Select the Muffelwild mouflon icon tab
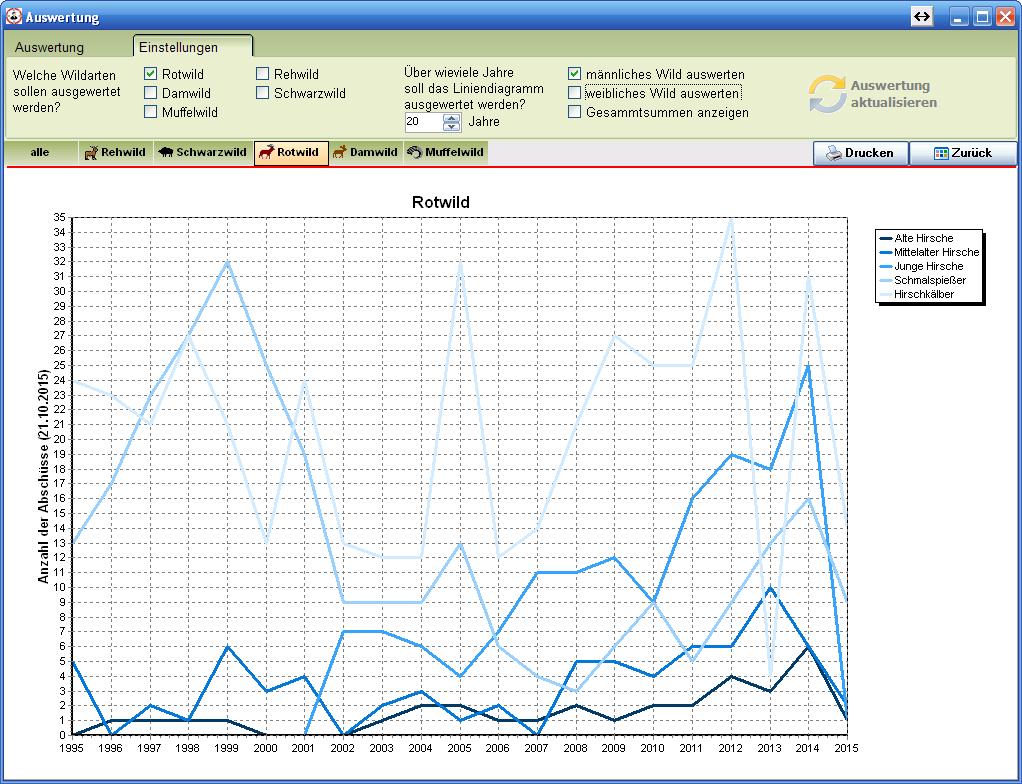 point(446,153)
